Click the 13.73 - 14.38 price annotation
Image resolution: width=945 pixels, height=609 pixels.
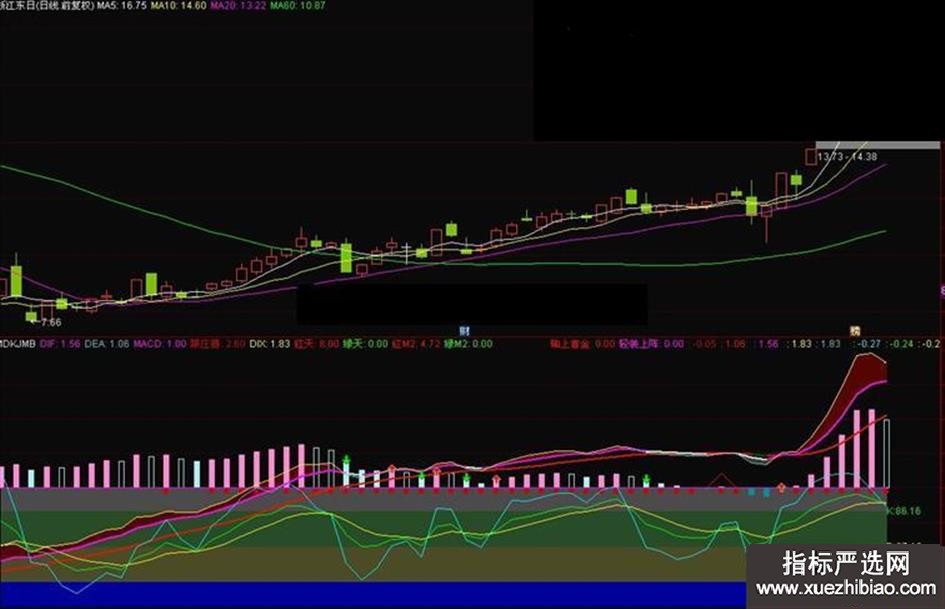[x=847, y=157]
